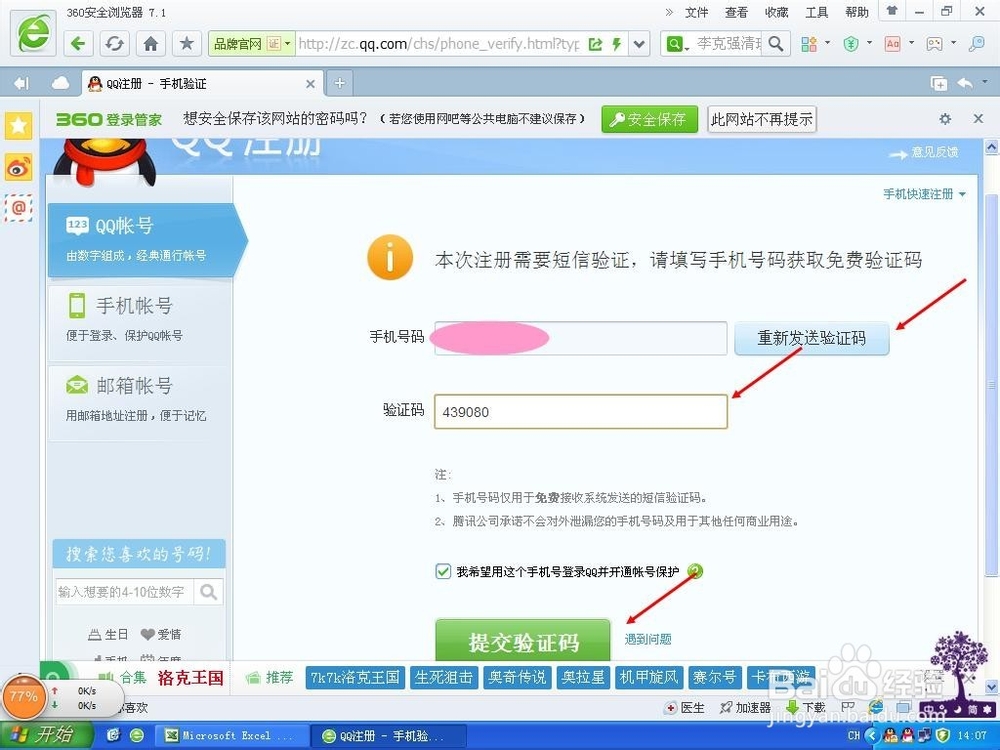Screen dimensions: 1000x750
Task: Click the 加速器 status bar item
Action: click(x=745, y=707)
